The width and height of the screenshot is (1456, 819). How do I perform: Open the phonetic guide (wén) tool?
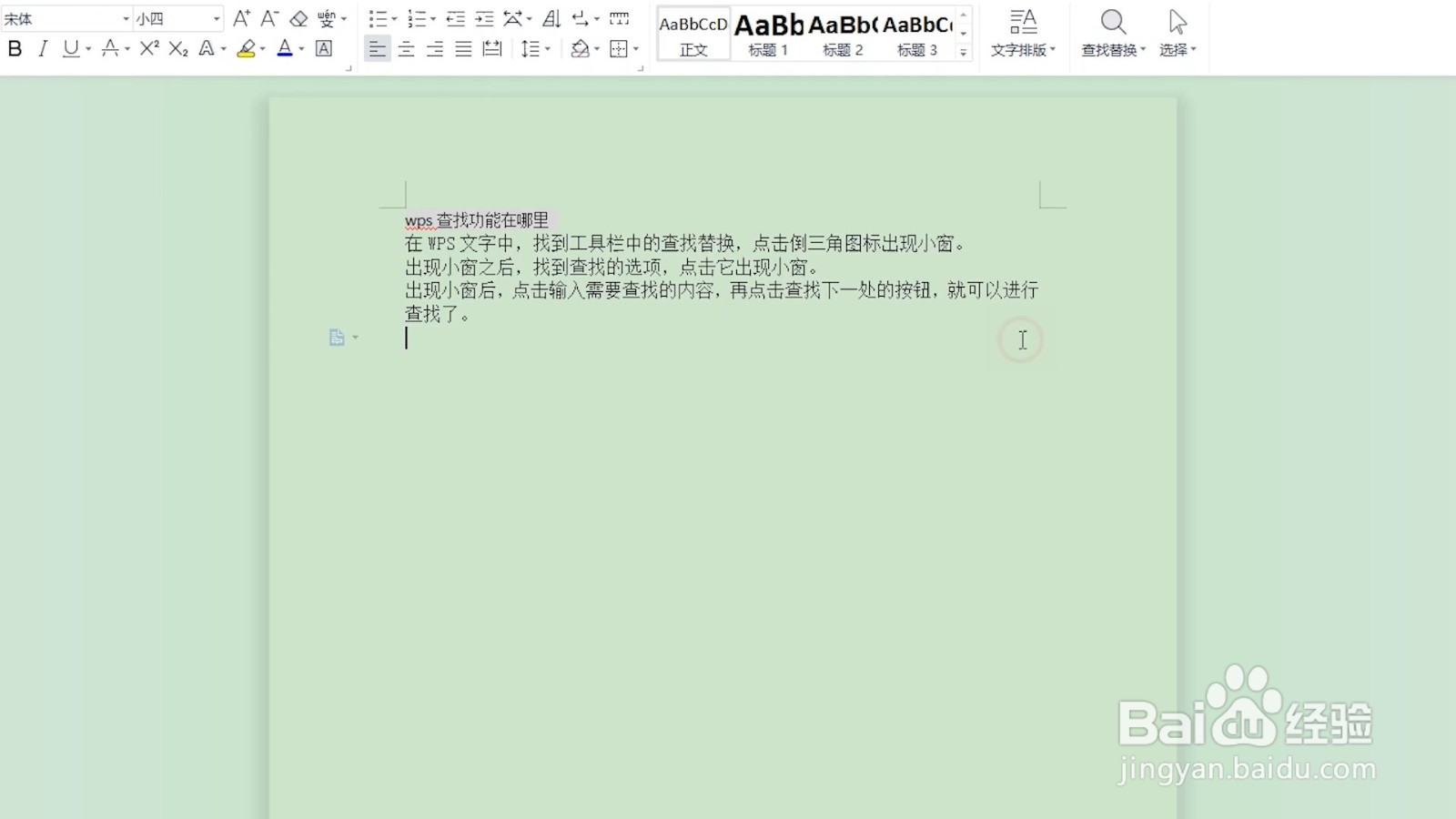[327, 18]
